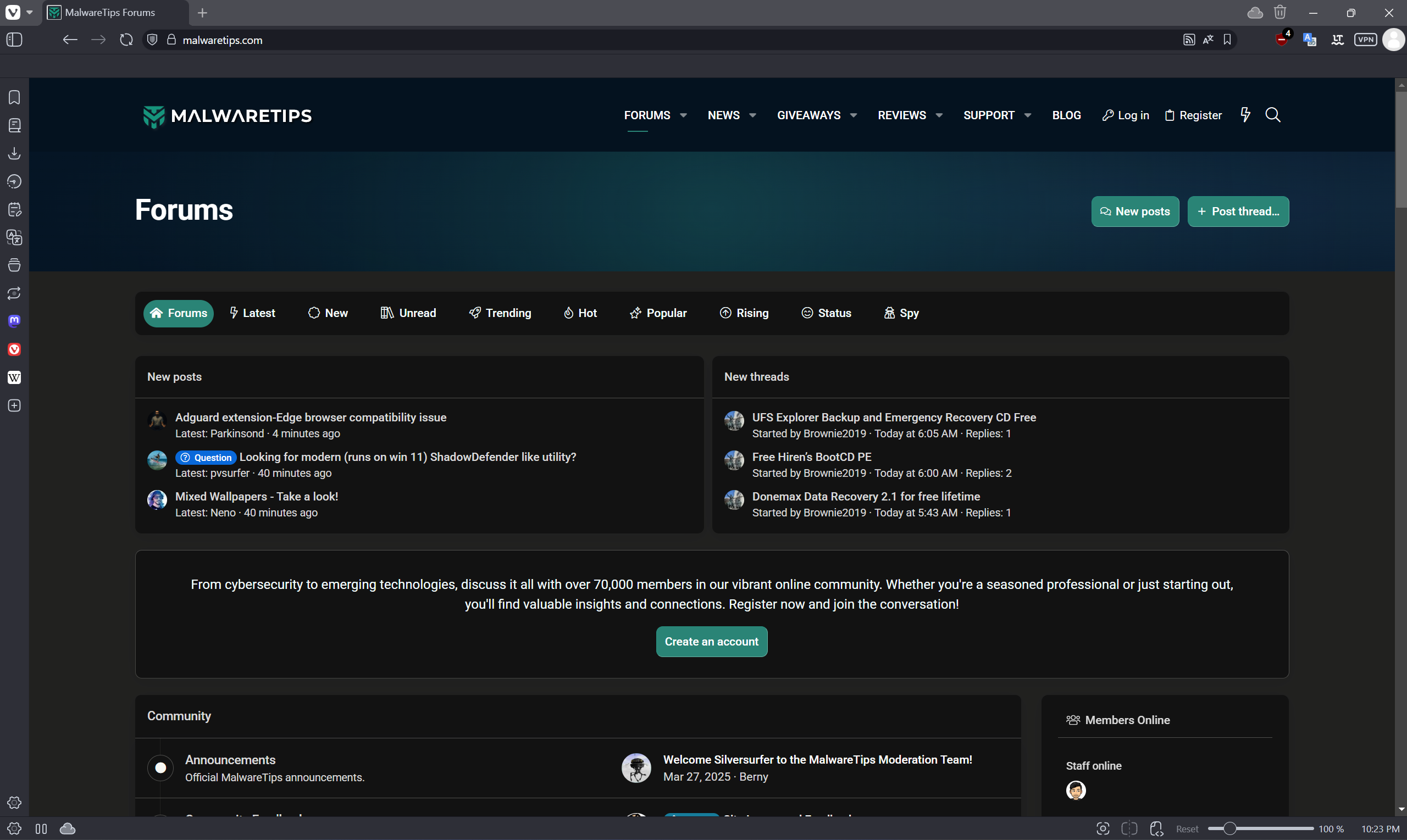Click the Create an account button
Image resolution: width=1407 pixels, height=840 pixels.
711,641
